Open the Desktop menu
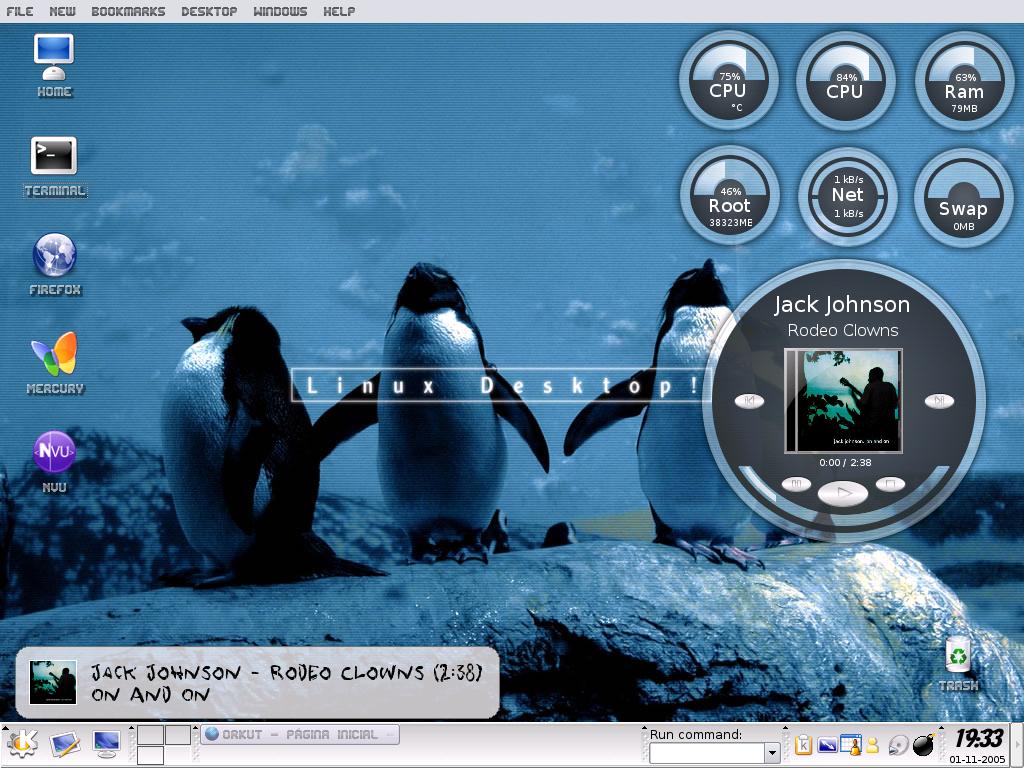Viewport: 1024px width, 768px height. [209, 11]
